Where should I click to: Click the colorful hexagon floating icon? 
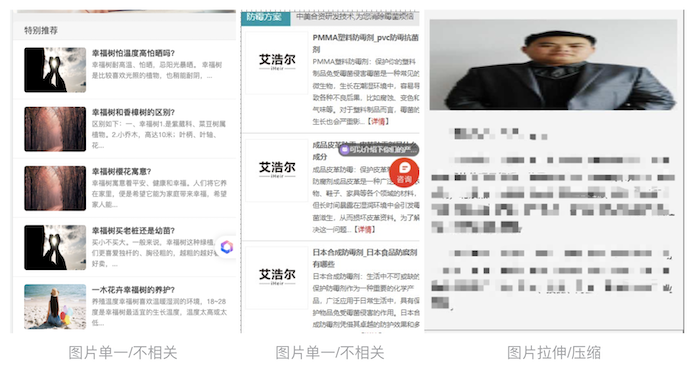(227, 247)
